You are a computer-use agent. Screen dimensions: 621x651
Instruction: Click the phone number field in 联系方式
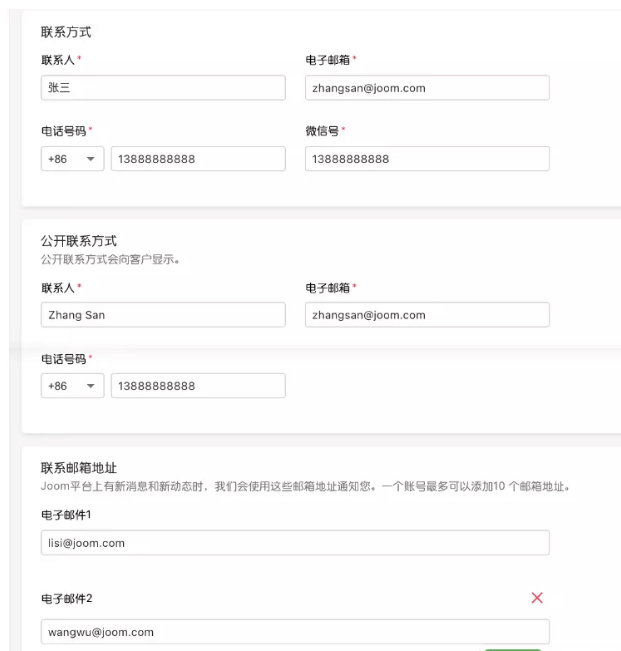click(x=198, y=159)
